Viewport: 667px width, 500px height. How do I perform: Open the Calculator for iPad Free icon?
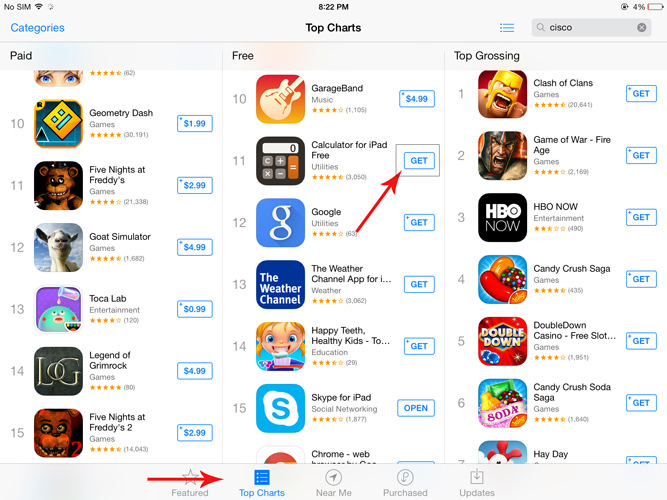tap(280, 161)
